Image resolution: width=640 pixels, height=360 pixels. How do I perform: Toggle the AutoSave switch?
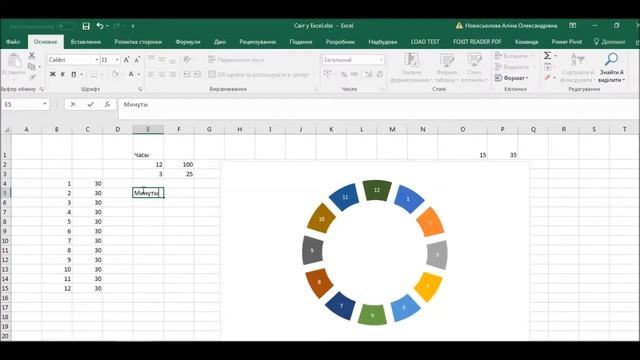point(65,26)
